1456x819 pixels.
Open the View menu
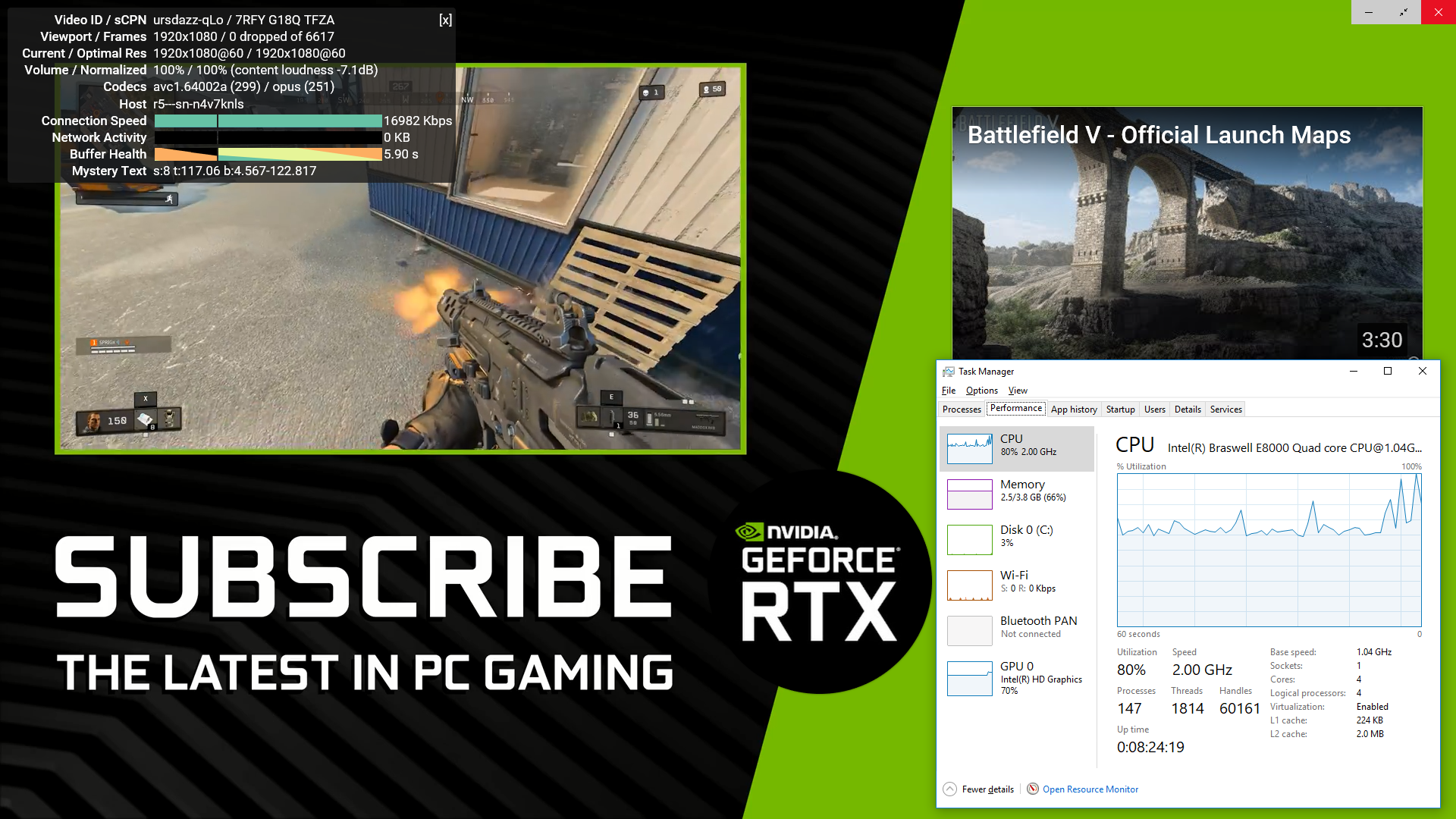[x=1018, y=391]
